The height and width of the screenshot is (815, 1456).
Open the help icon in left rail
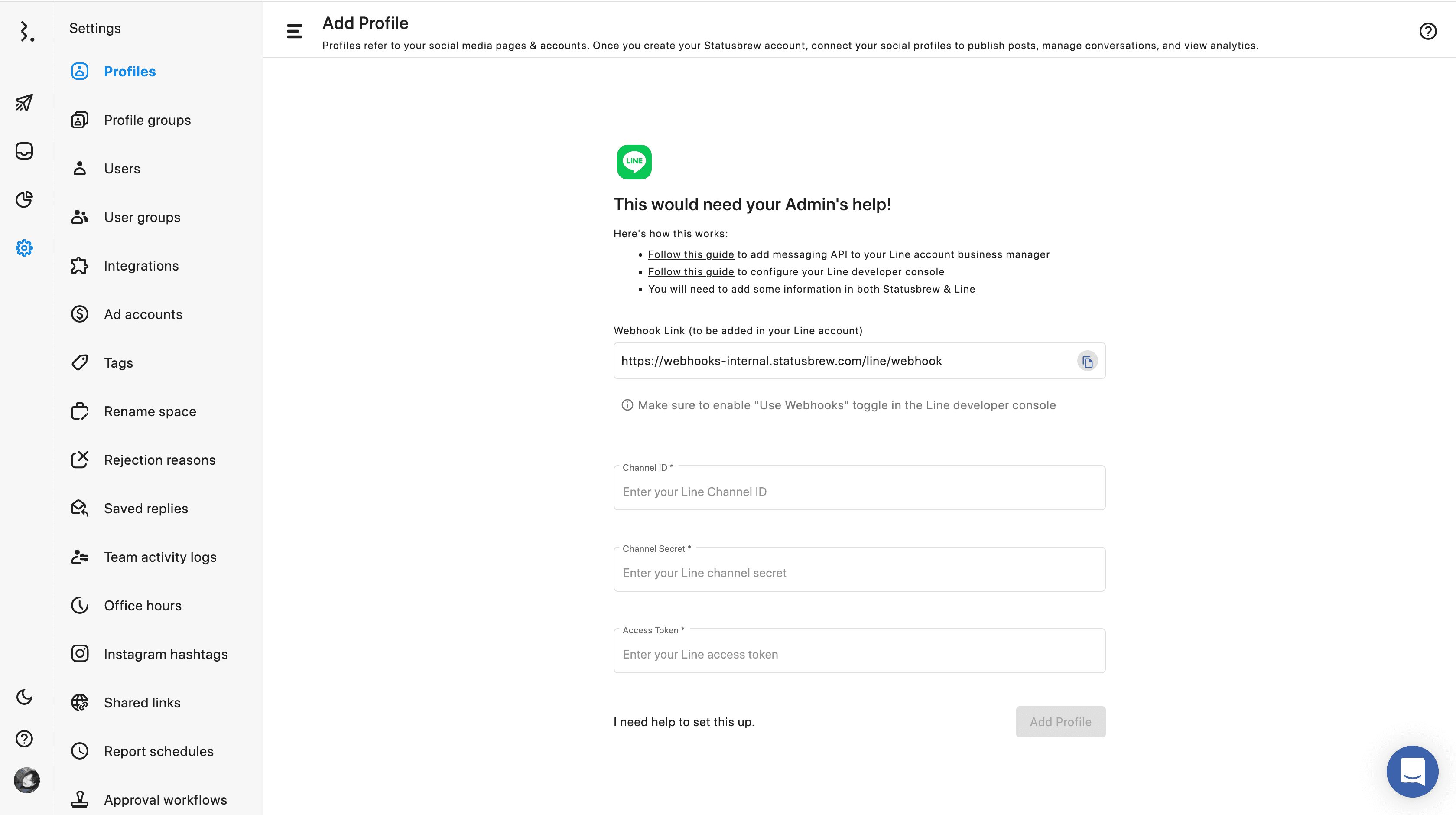point(24,739)
